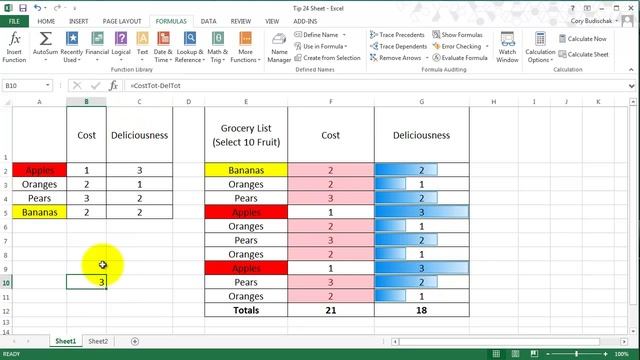Open More Functions menu
The image size is (640, 360).
pyautogui.click(x=245, y=47)
